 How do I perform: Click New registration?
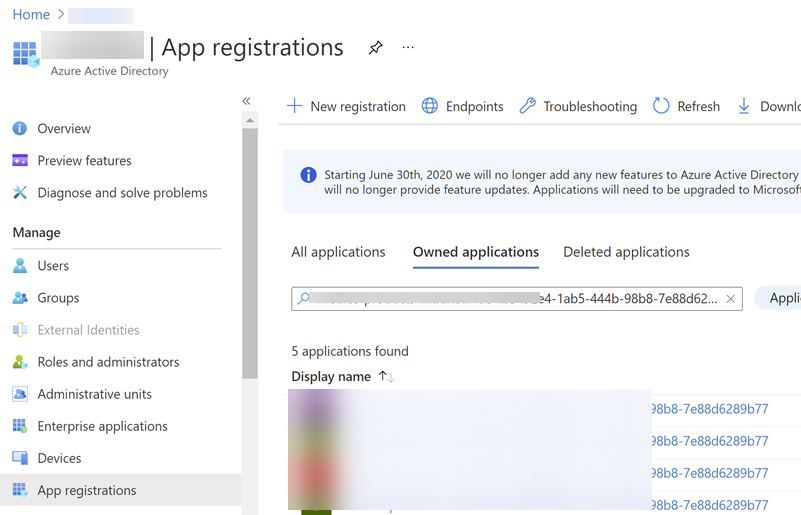pos(346,106)
